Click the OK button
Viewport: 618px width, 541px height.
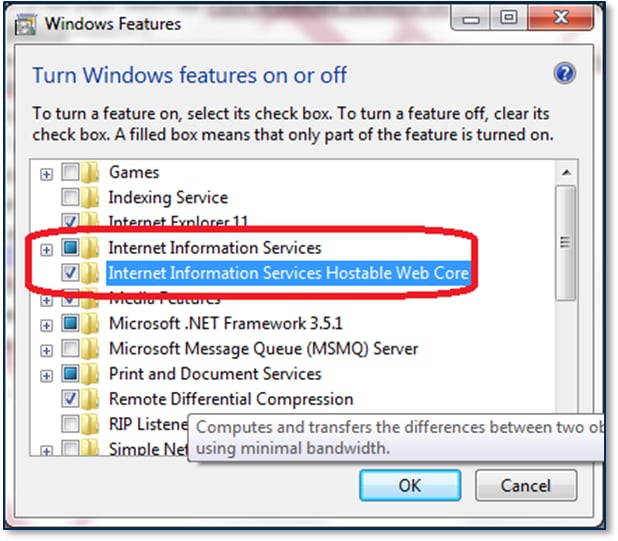tap(410, 485)
